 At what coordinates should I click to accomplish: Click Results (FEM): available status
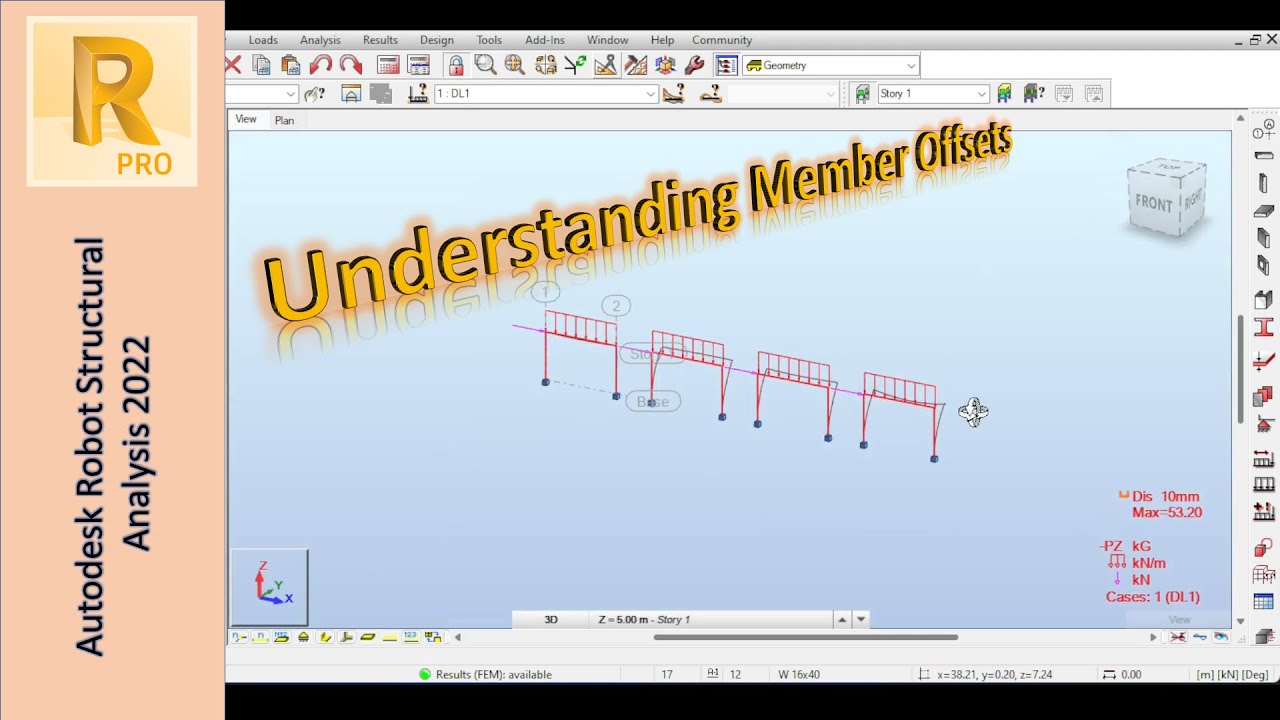(486, 674)
